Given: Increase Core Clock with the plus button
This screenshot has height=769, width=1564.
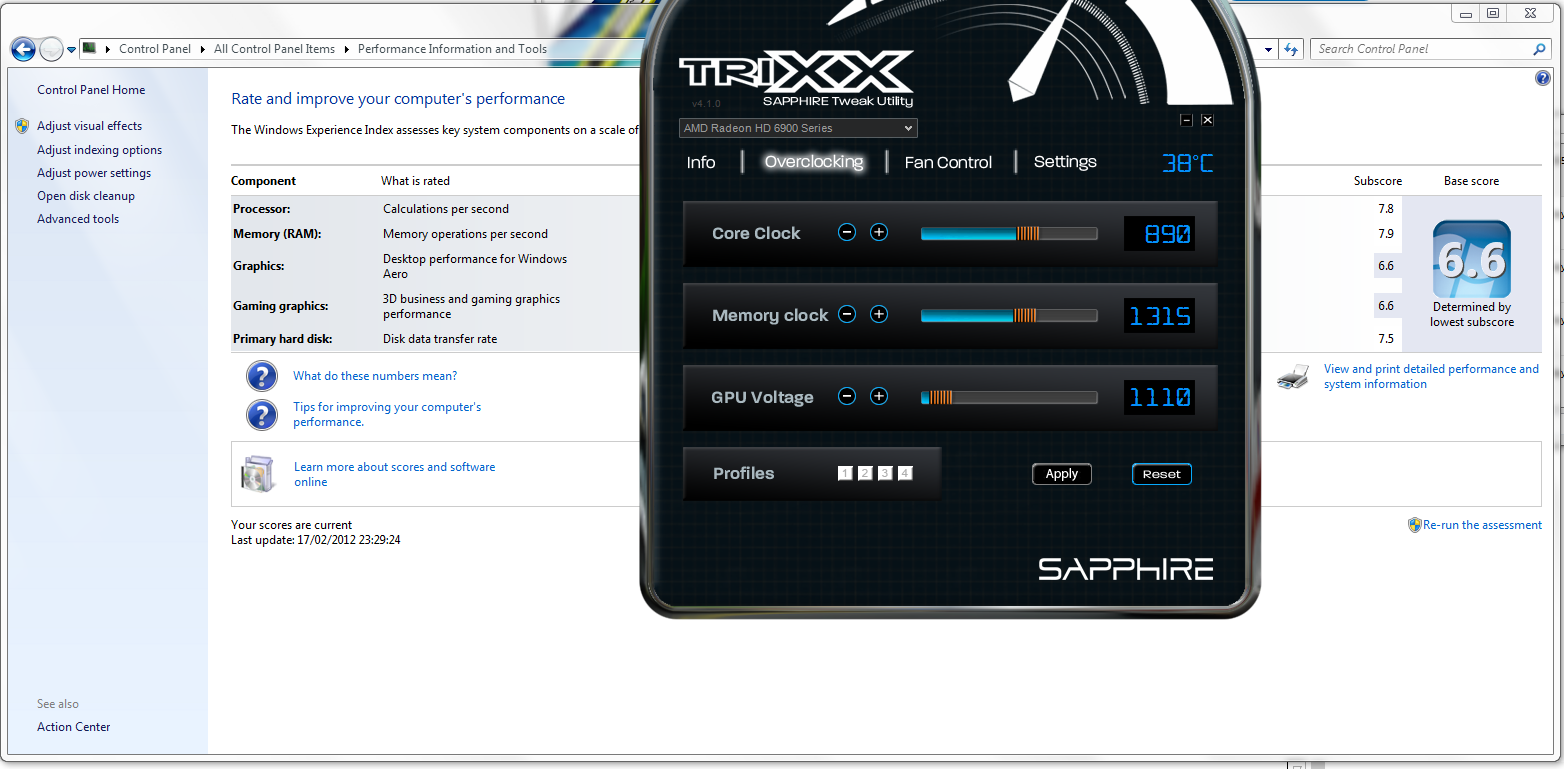Looking at the screenshot, I should [879, 233].
